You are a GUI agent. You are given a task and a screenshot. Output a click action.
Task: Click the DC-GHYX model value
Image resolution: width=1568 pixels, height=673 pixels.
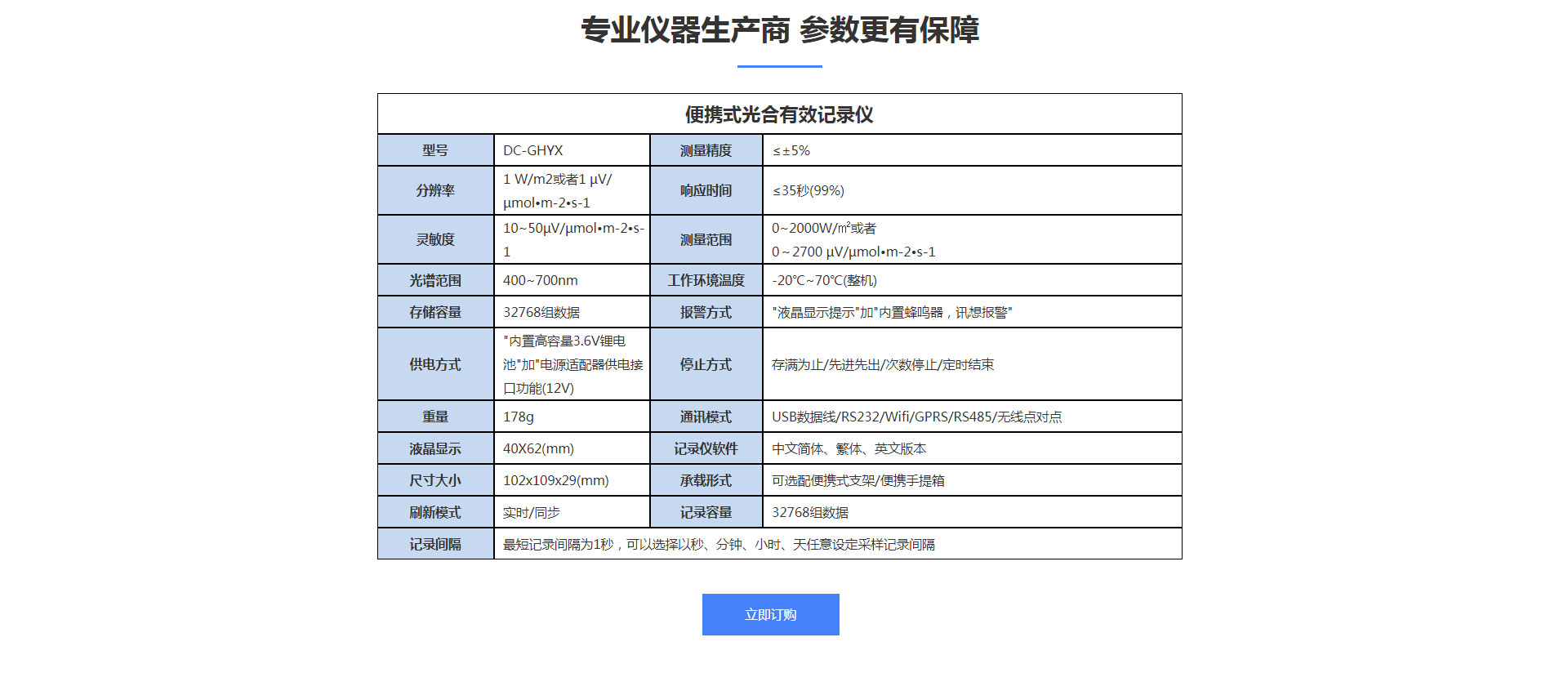533,150
